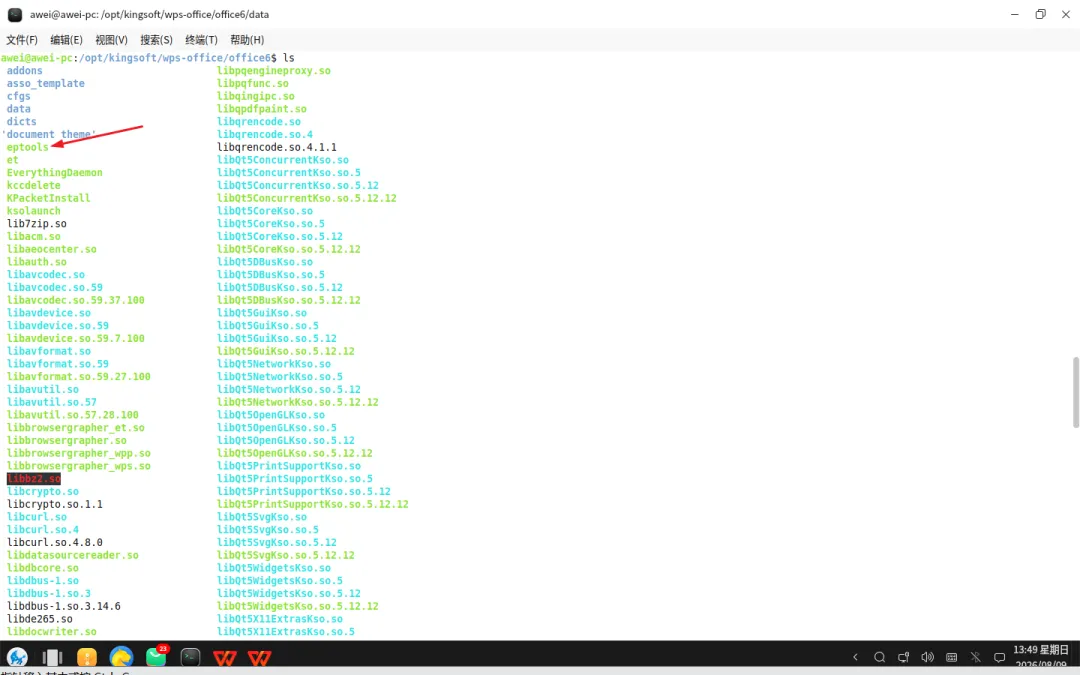Click the libQt5DBusKso.so.5.12.12 file name

point(289,300)
